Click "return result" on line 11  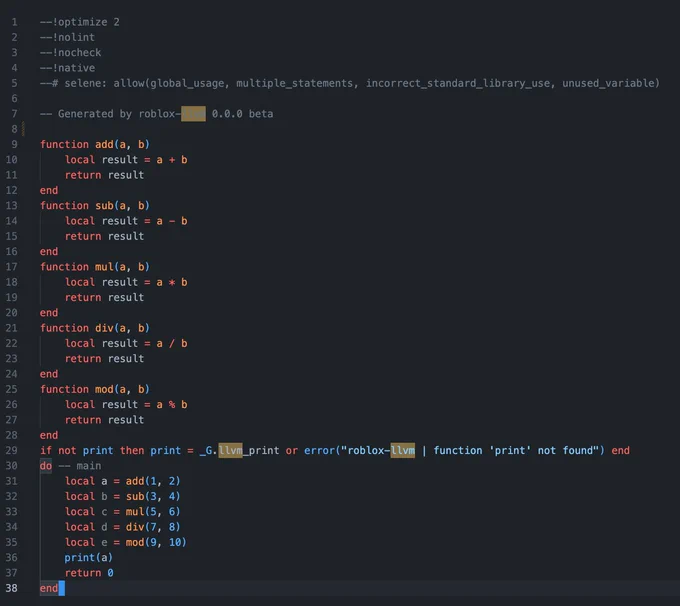tap(104, 175)
